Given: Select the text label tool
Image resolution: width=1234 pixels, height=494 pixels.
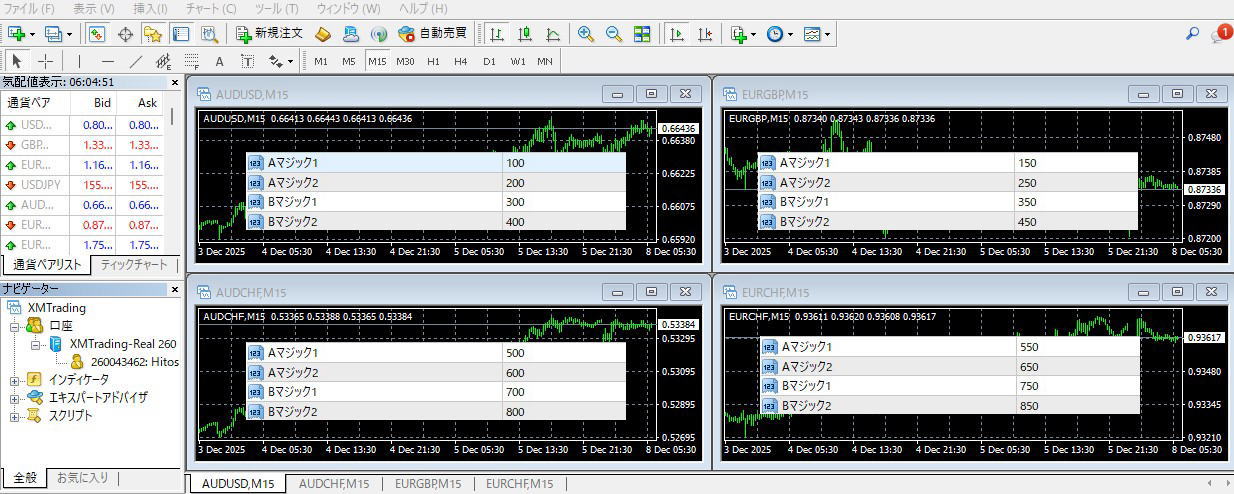Looking at the screenshot, I should click(219, 61).
